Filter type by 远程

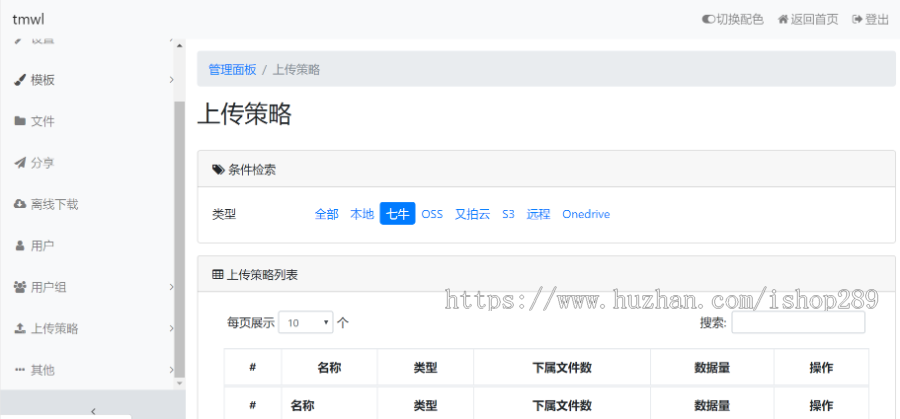pyautogui.click(x=538, y=214)
